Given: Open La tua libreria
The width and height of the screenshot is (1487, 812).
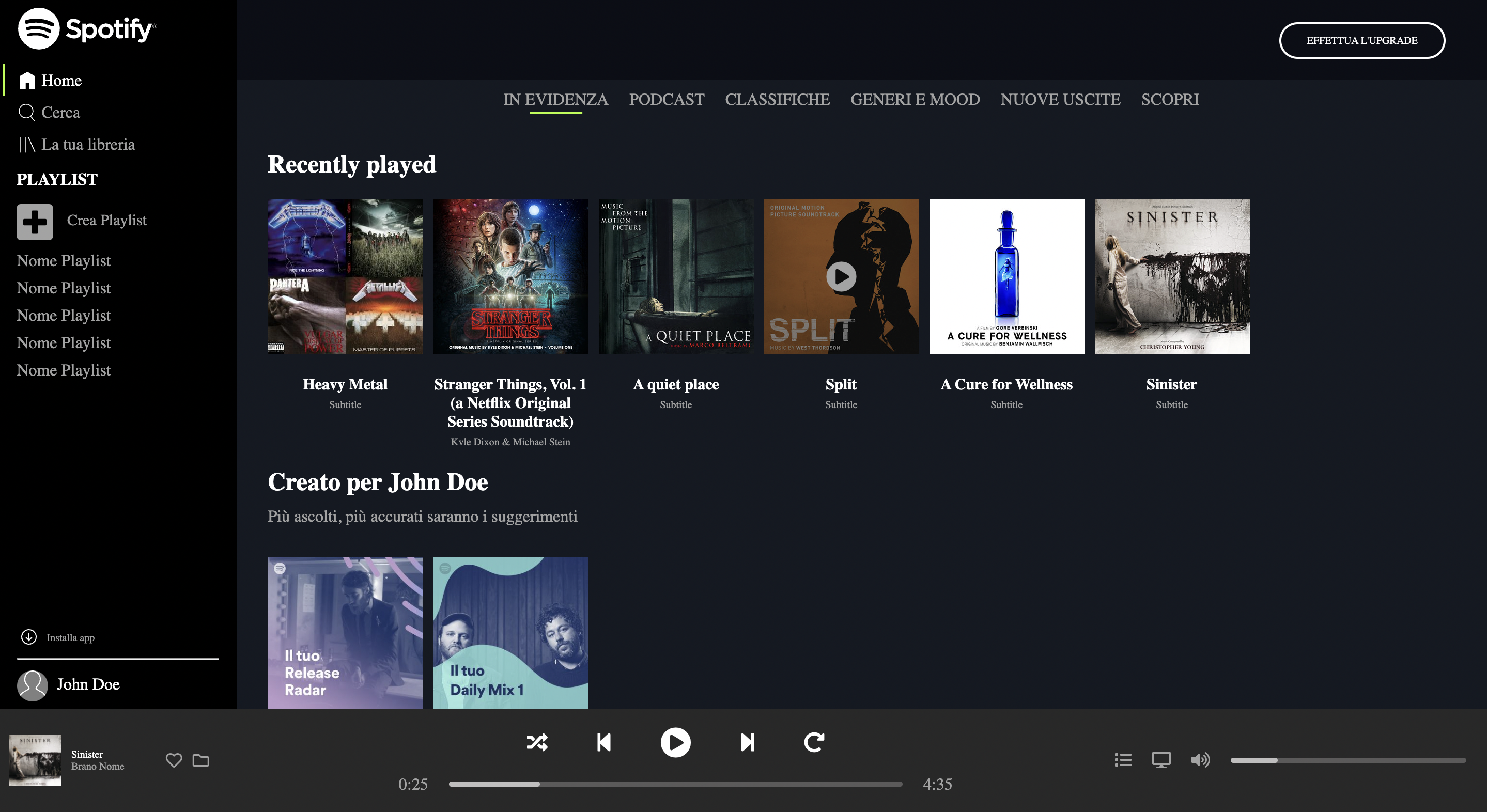Looking at the screenshot, I should point(76,144).
